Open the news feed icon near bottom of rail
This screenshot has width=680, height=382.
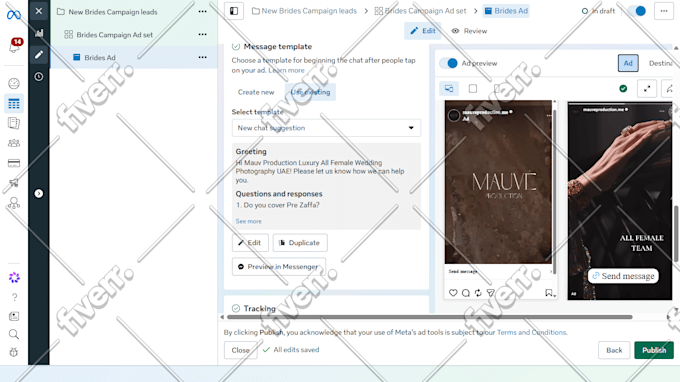[14, 316]
